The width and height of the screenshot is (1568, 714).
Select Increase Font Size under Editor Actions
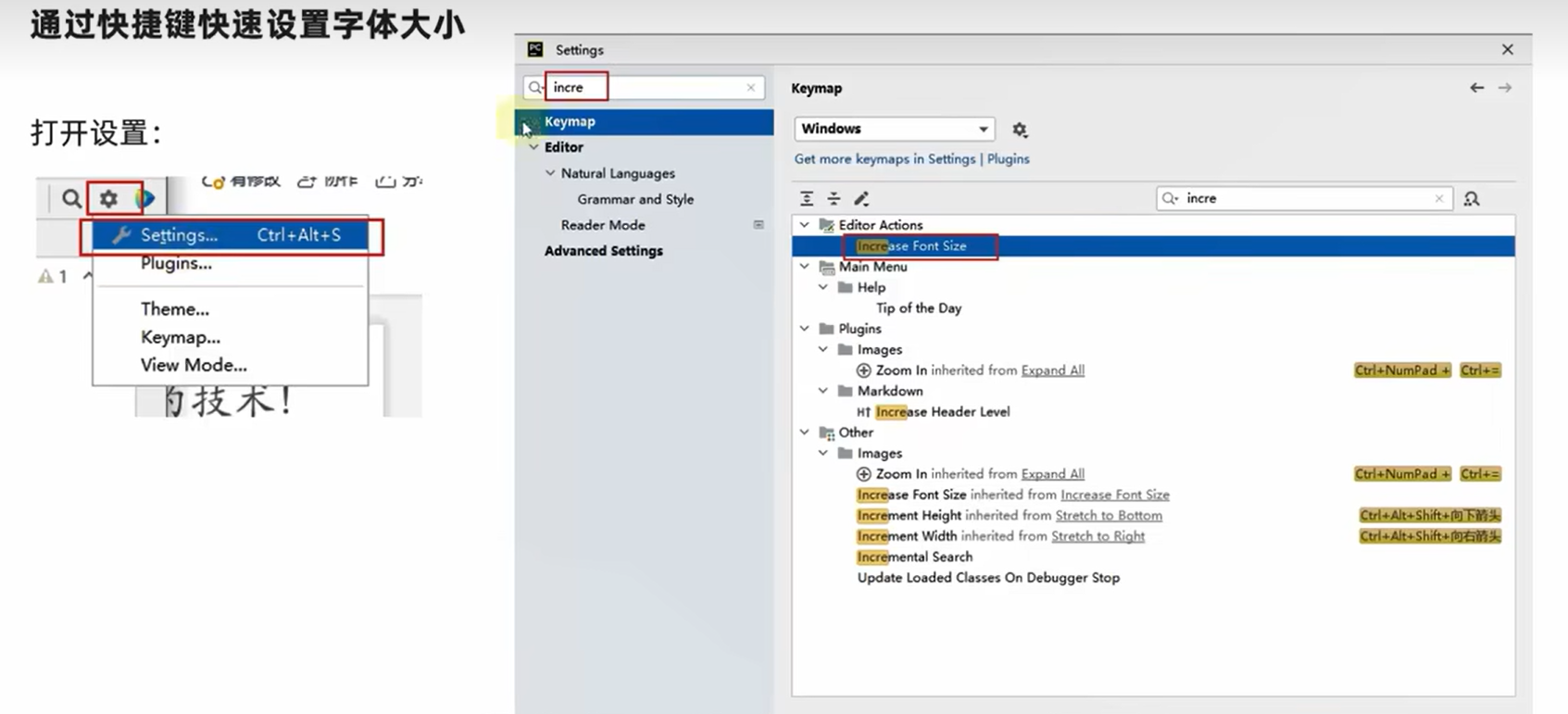(1153, 246)
